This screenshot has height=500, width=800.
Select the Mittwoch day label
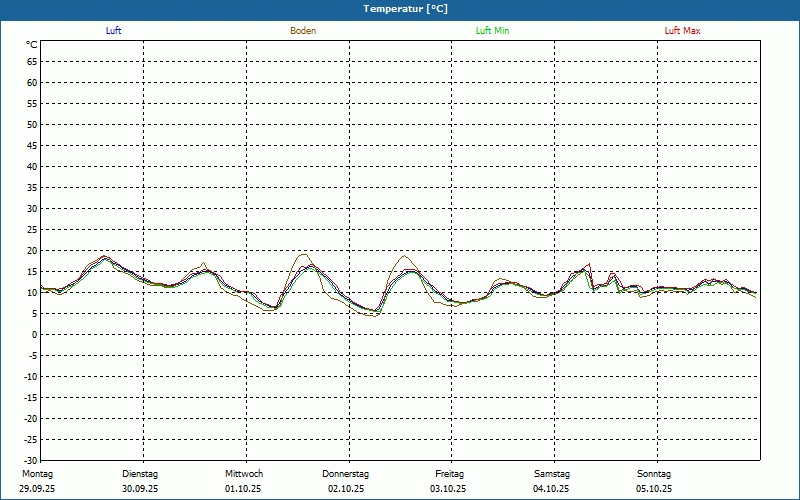(x=244, y=474)
